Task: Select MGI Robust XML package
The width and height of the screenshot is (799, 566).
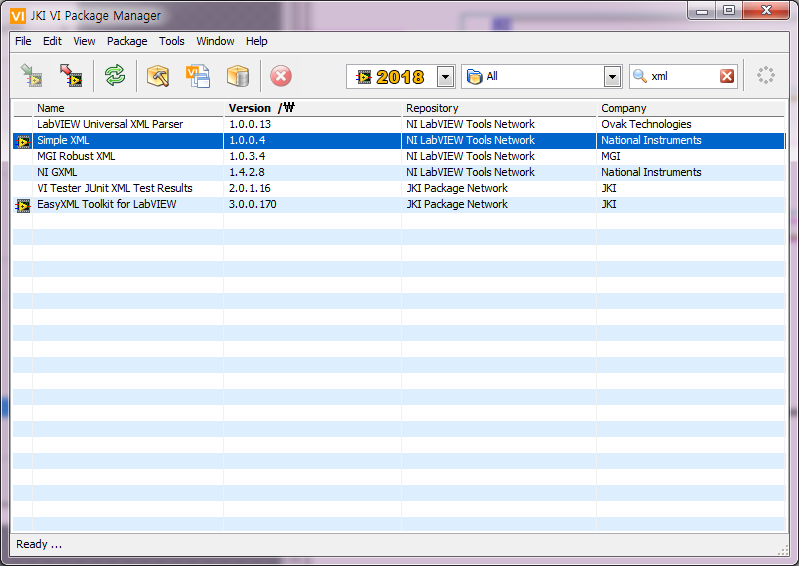Action: 76,156
